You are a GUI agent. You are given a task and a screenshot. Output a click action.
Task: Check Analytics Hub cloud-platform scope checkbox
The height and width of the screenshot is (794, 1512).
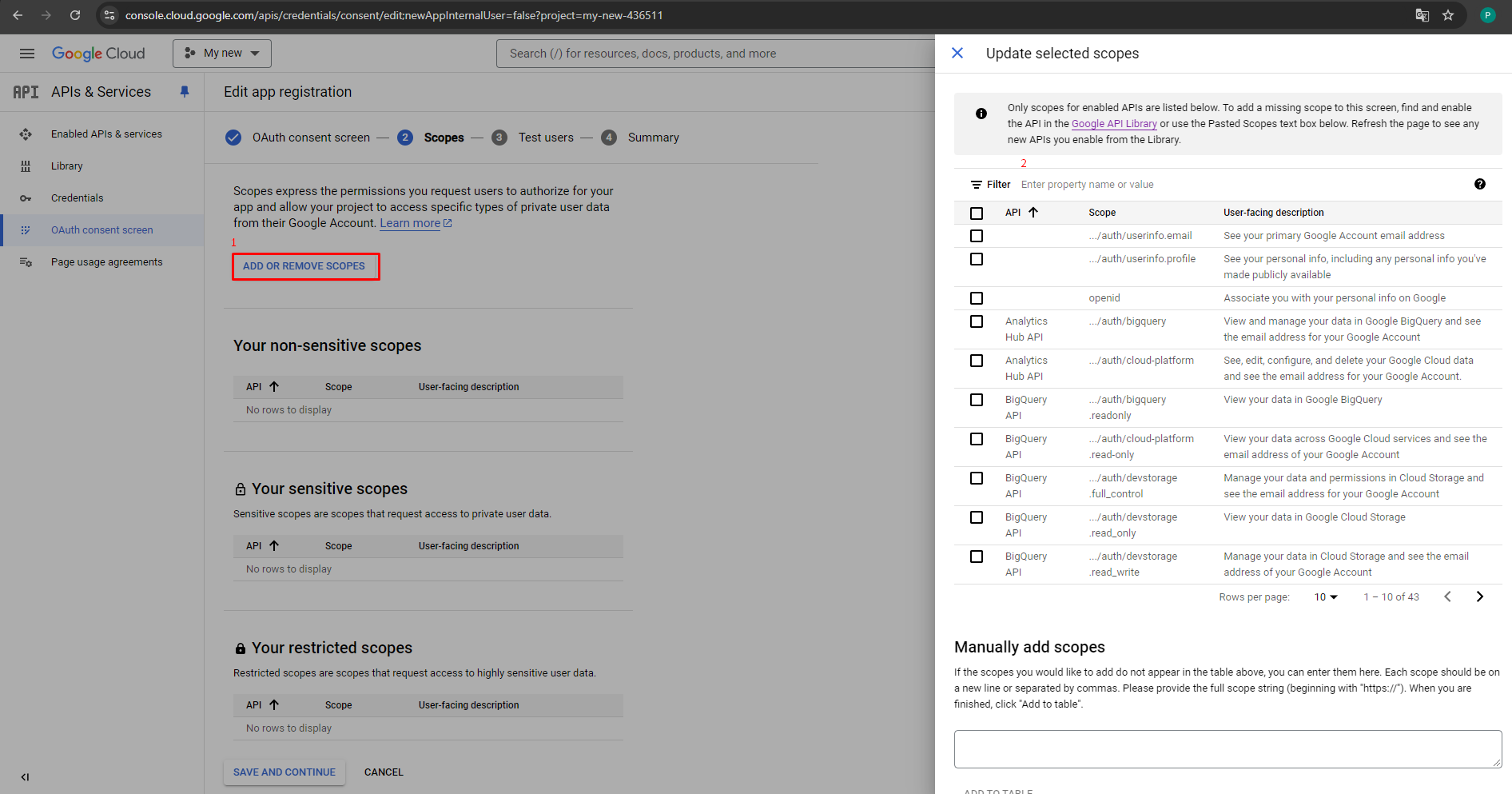977,361
